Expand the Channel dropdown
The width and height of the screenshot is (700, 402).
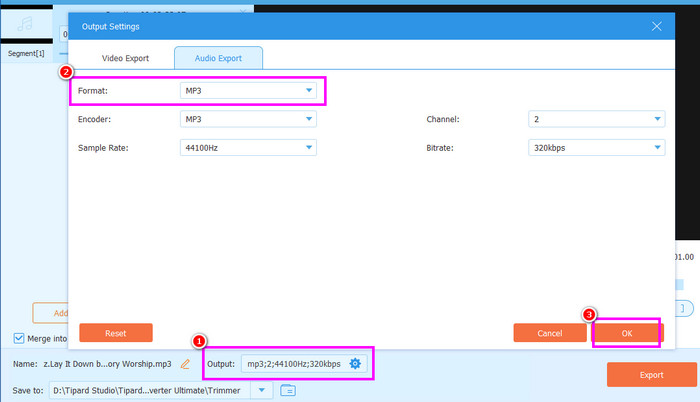(x=596, y=119)
